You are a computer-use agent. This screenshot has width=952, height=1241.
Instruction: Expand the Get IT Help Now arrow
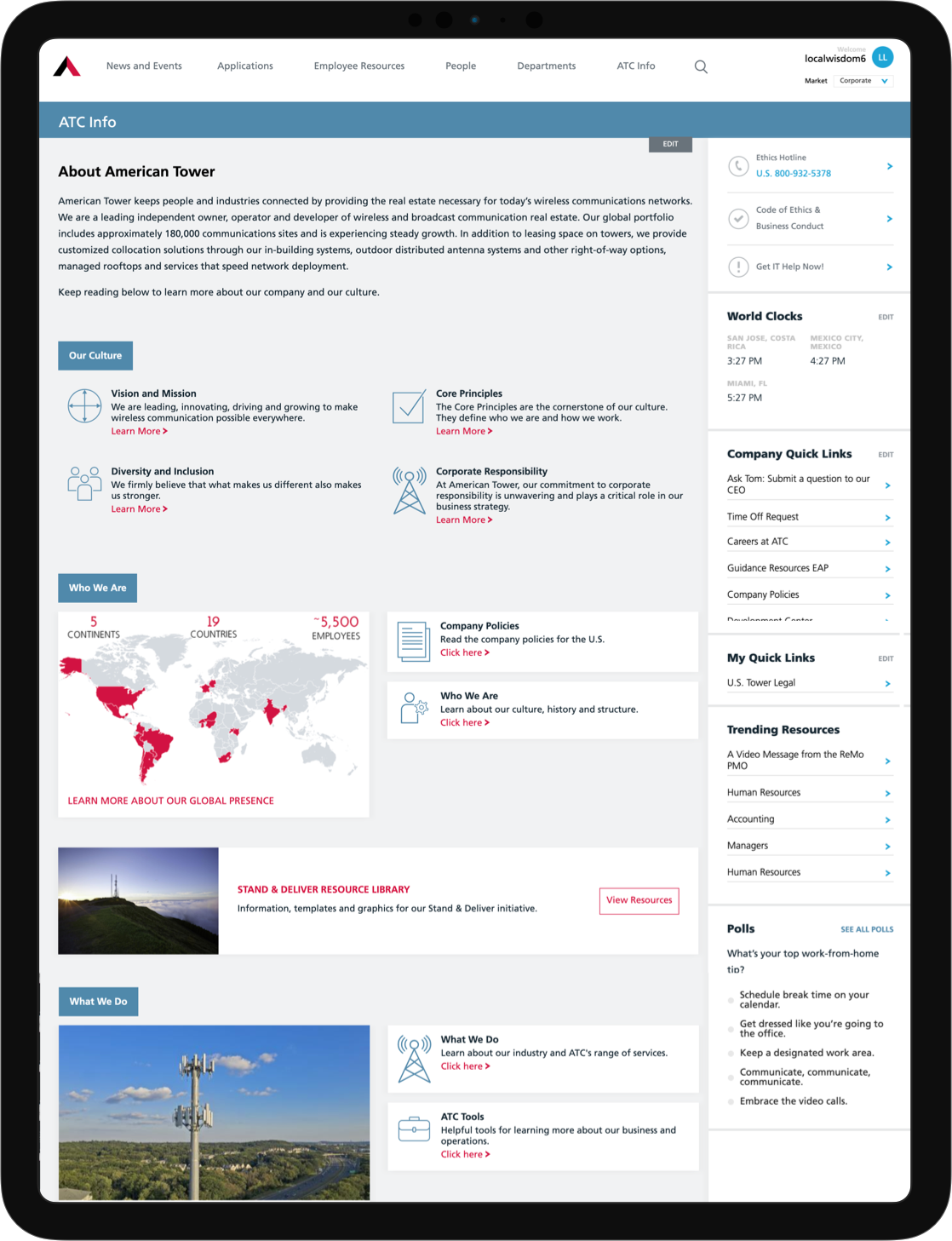pos(889,267)
